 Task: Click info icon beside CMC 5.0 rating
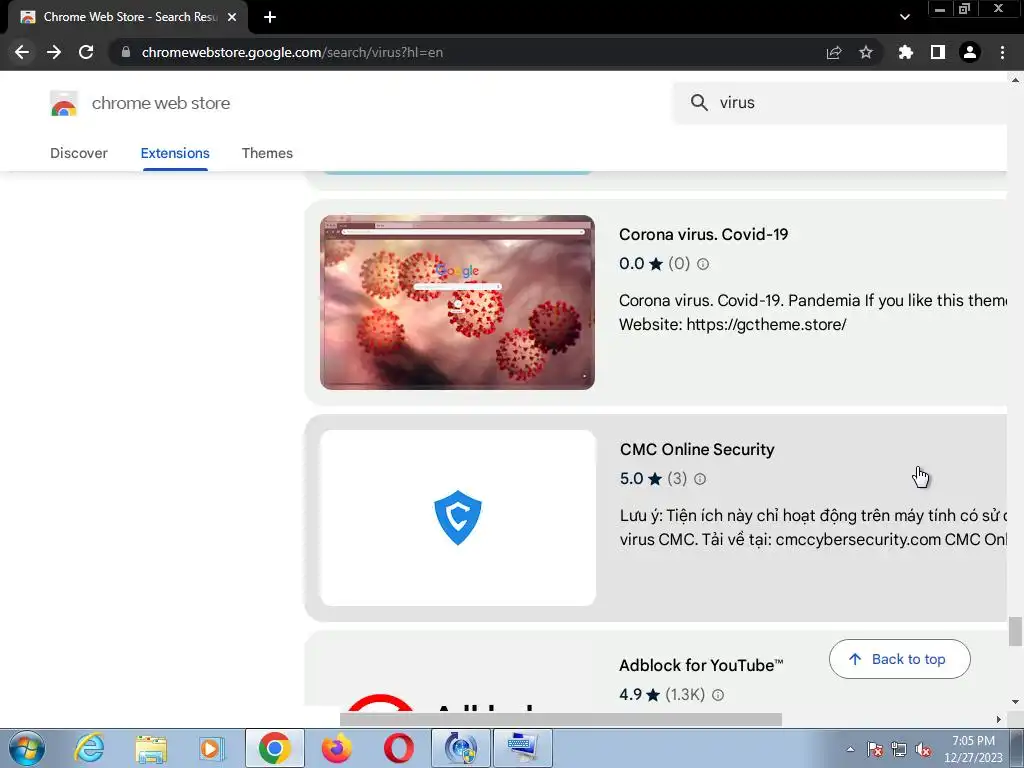point(700,479)
